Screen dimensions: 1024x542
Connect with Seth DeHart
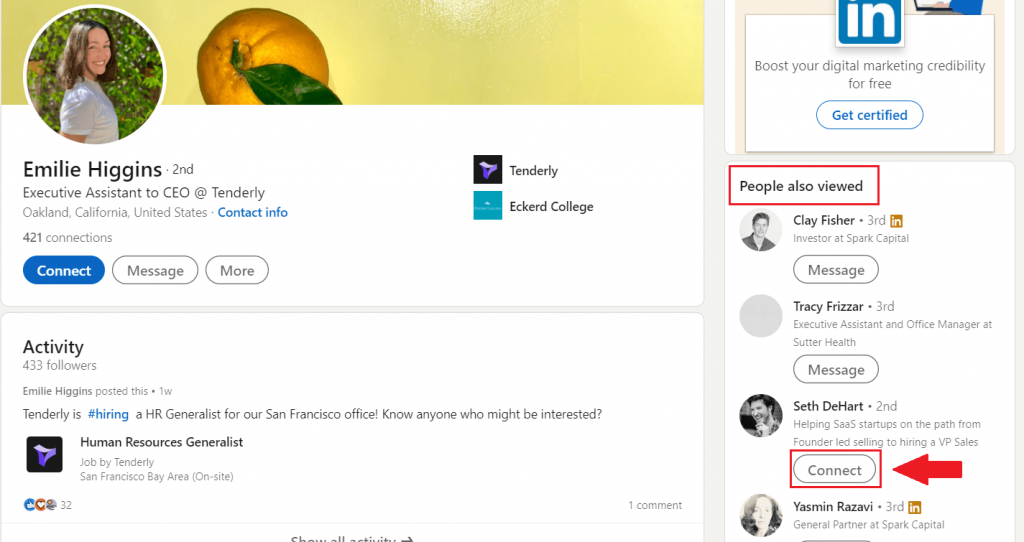coord(835,470)
